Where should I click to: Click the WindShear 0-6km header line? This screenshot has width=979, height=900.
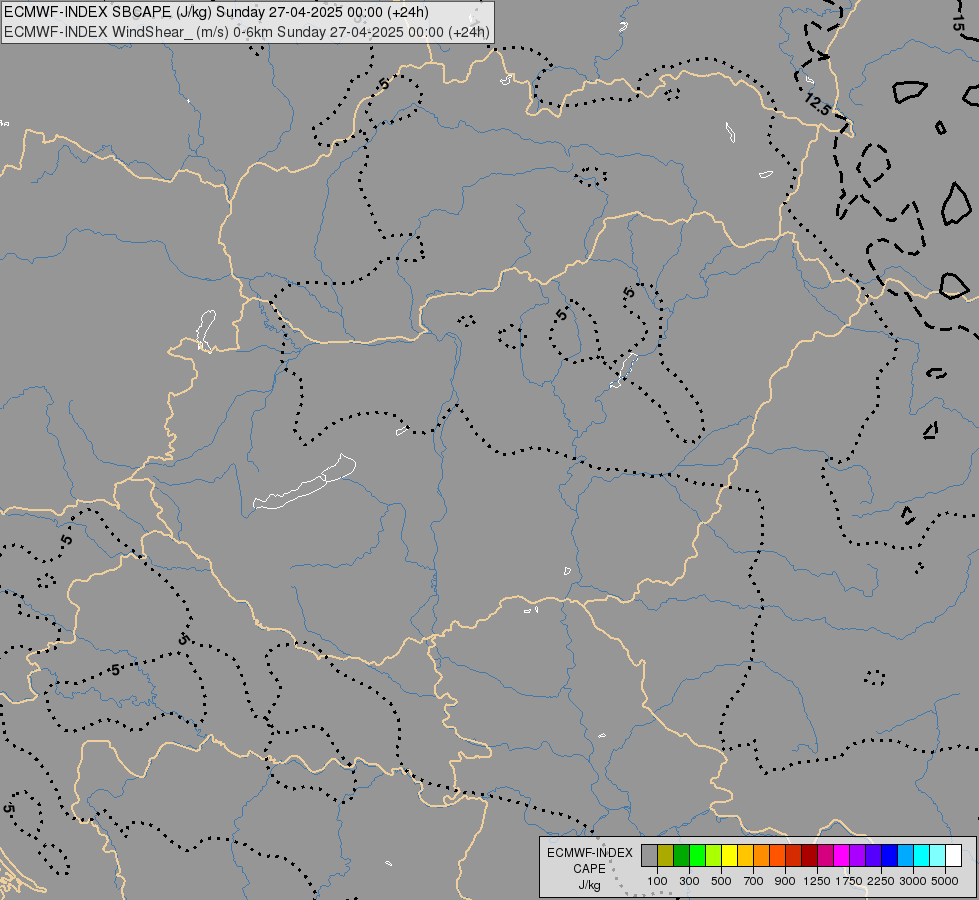pos(247,32)
